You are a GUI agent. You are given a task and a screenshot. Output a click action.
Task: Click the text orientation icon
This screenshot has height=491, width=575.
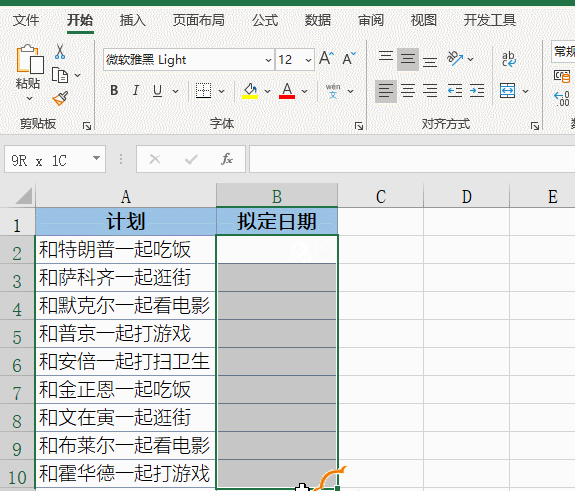pyautogui.click(x=455, y=59)
